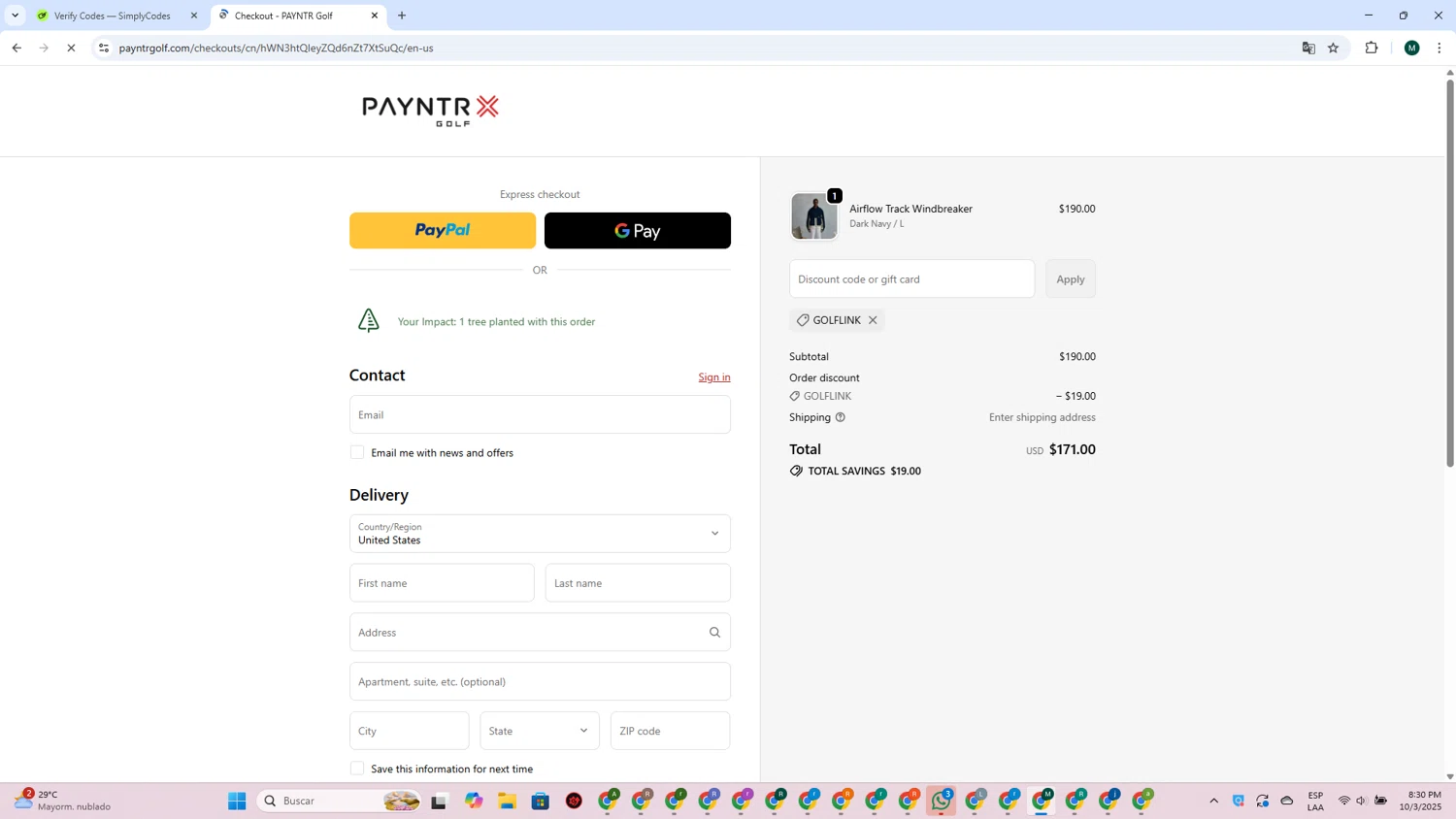Click the Shipping help question icon
The width and height of the screenshot is (1456, 819).
841,417
